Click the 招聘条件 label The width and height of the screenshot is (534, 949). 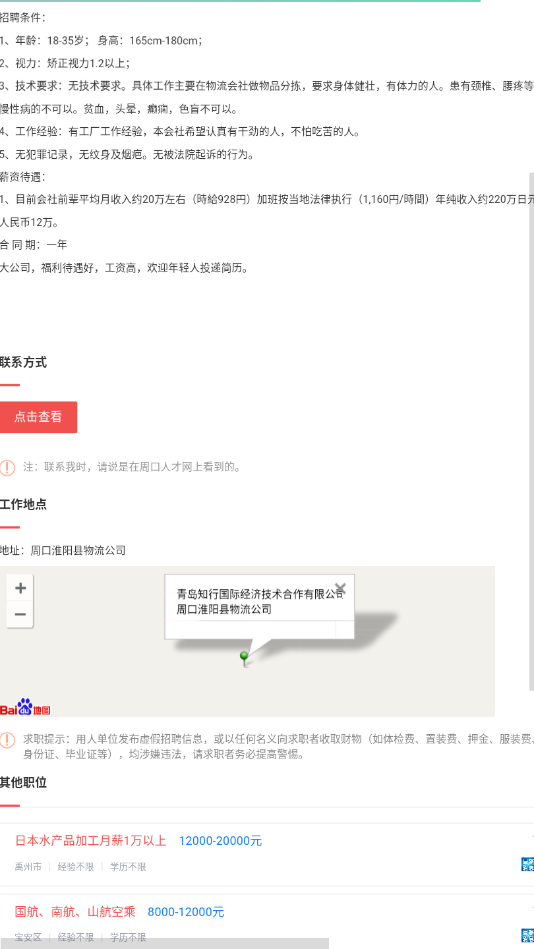point(22,18)
